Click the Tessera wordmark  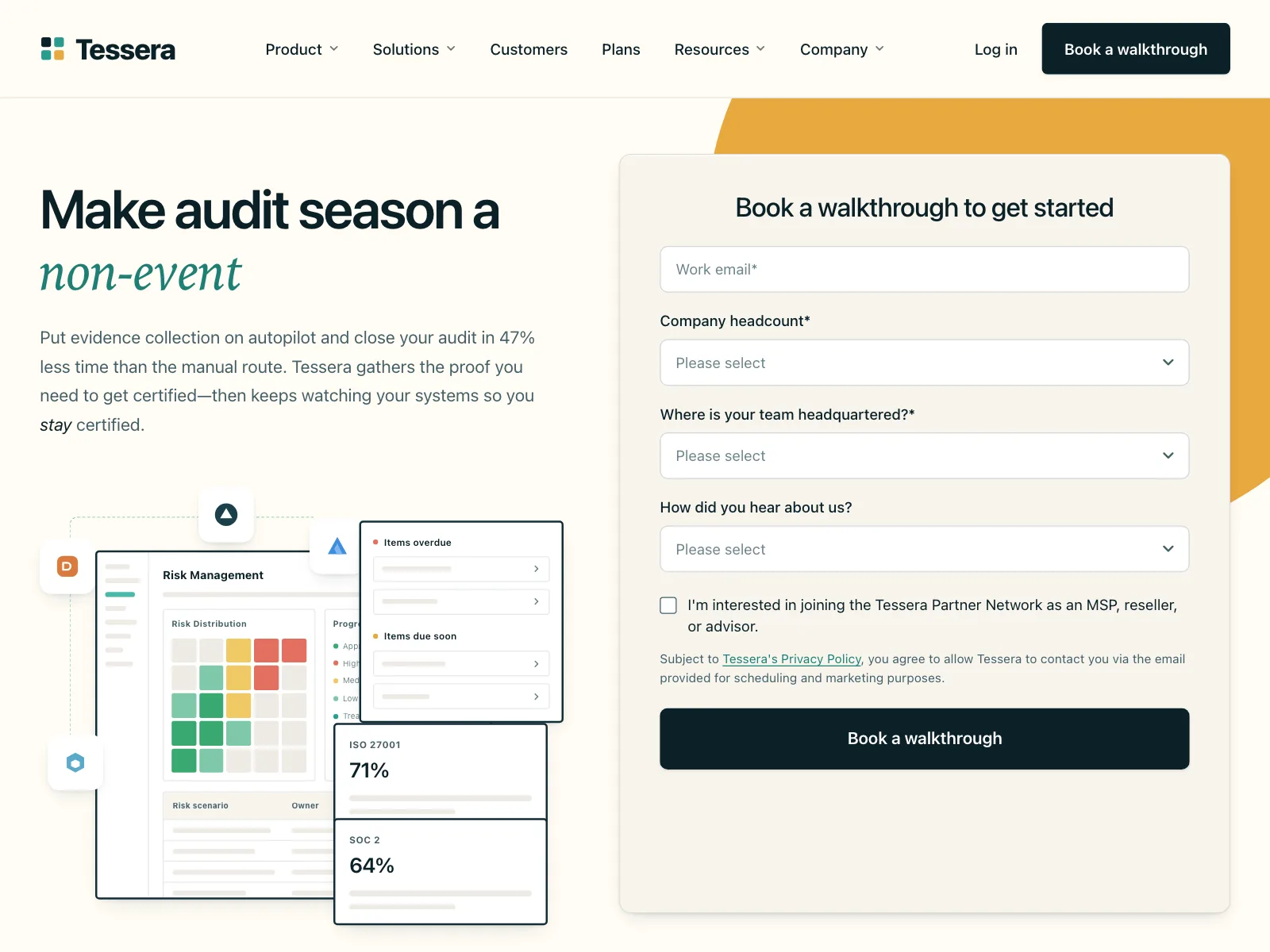tap(125, 49)
